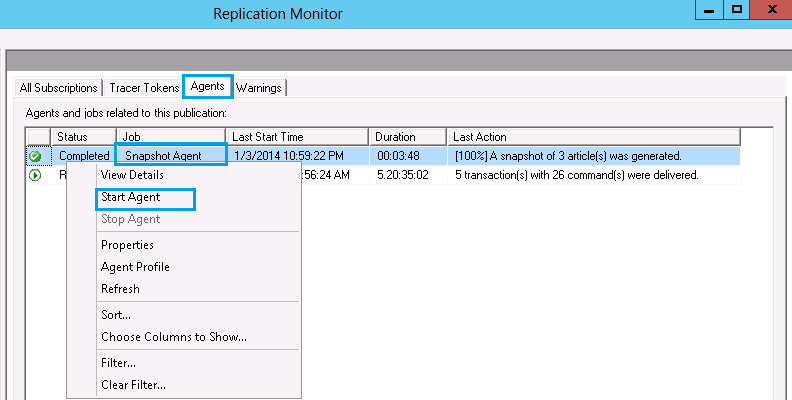Choose View Details from context menu
792x400 pixels.
[x=132, y=175]
